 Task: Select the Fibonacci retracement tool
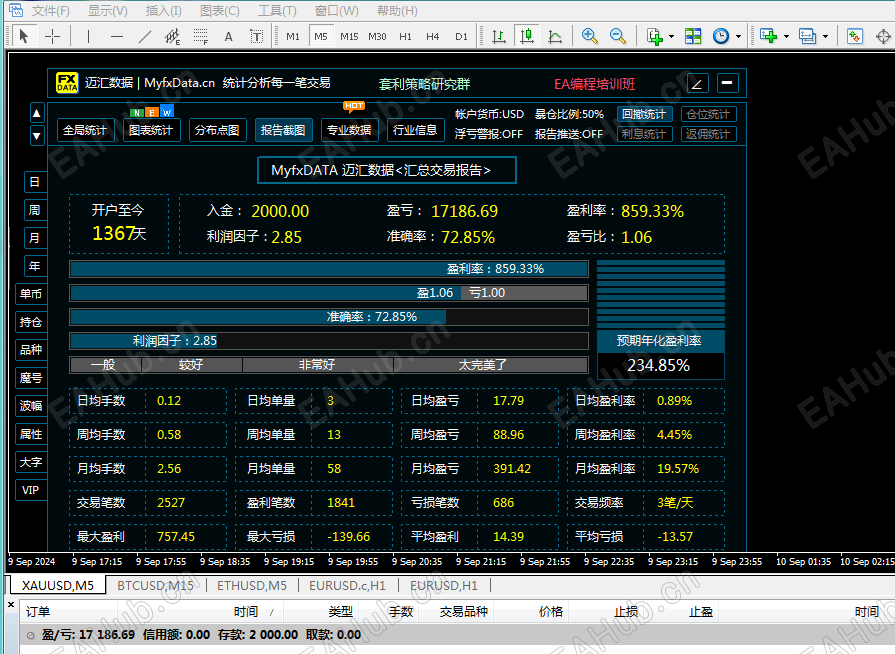click(200, 37)
